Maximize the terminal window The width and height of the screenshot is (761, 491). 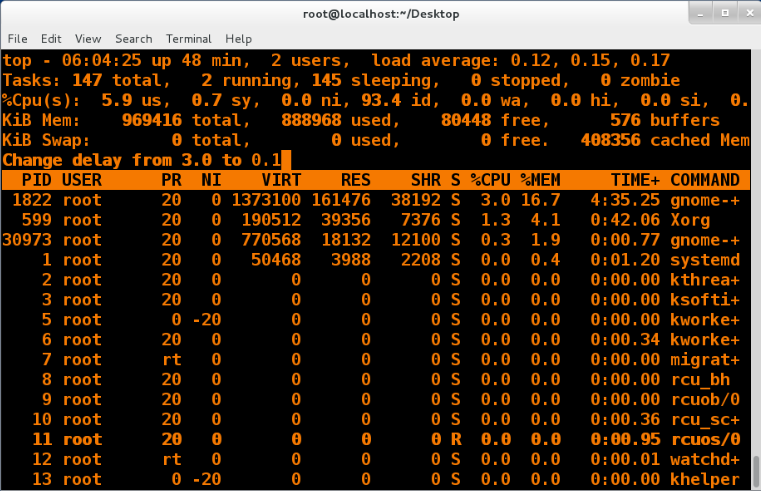(x=725, y=14)
